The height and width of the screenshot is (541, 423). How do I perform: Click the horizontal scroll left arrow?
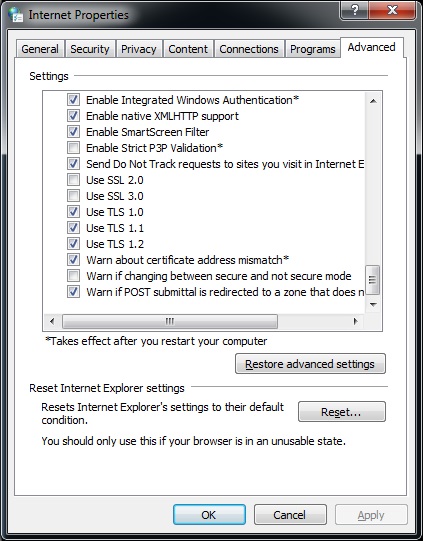pos(52,322)
